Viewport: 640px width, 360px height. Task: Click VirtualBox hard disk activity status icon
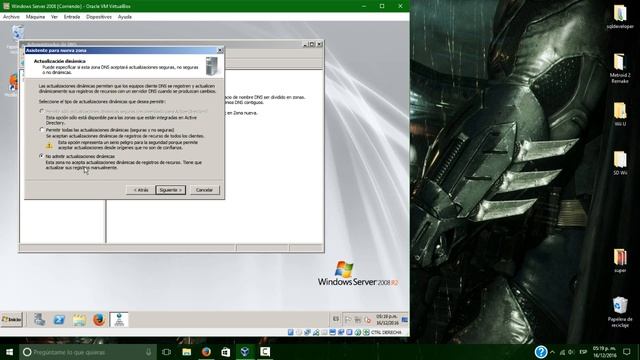pos(291,332)
